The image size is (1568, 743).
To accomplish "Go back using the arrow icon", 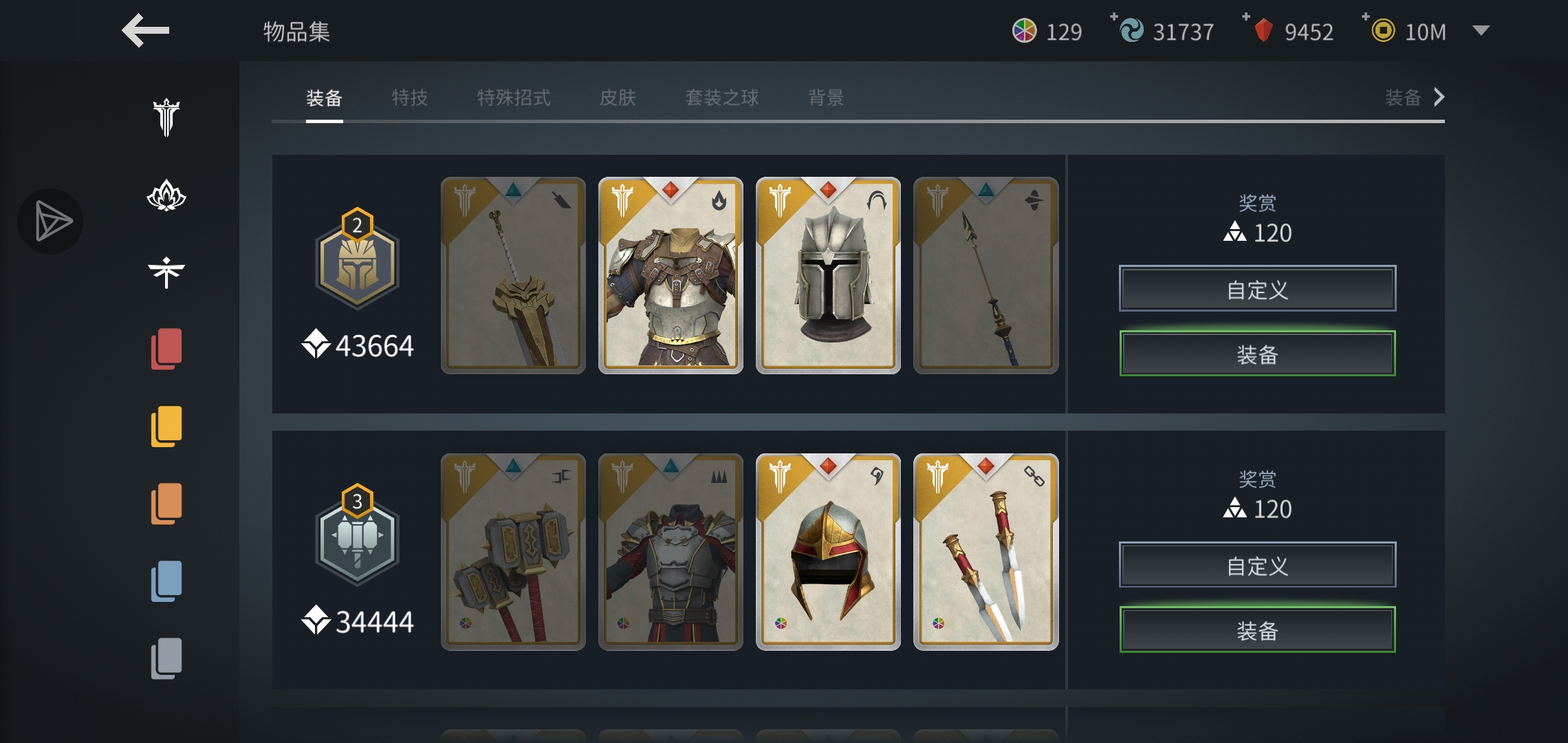I will pos(145,31).
